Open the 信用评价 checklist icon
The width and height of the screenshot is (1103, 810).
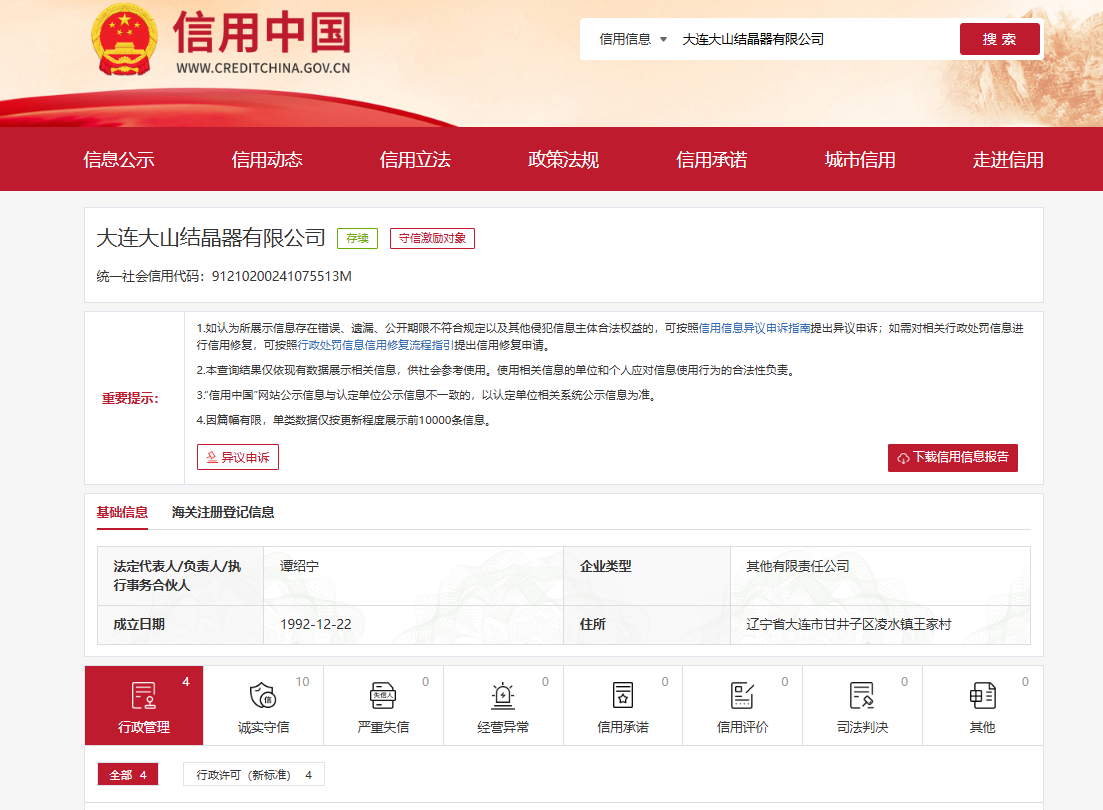[x=743, y=695]
